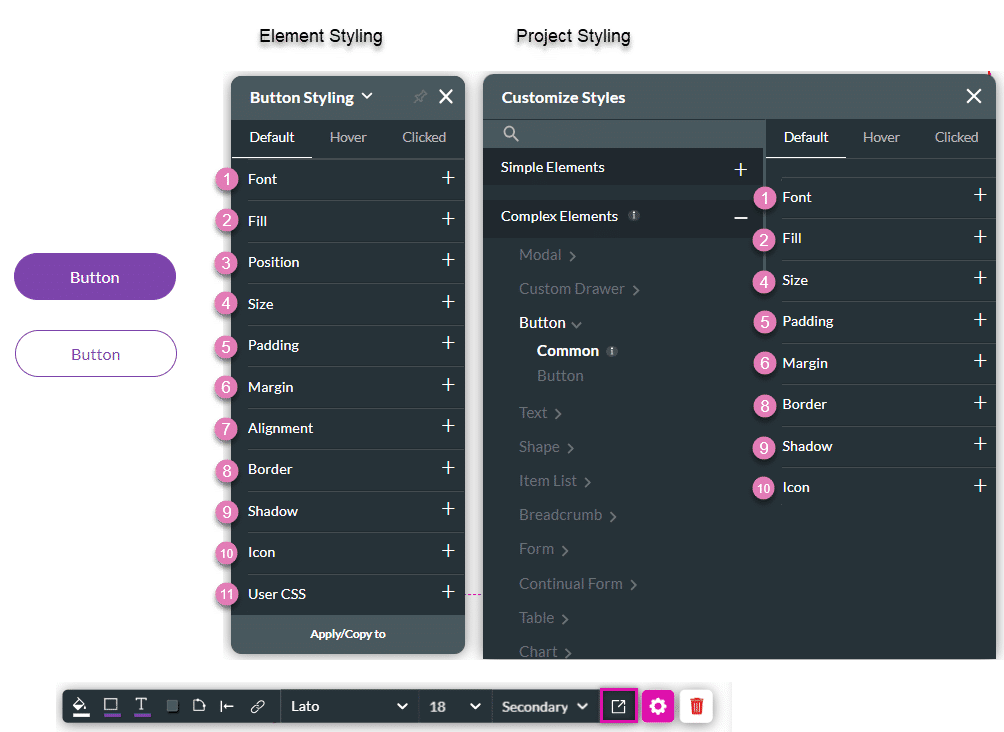Screen dimensions: 1004x732
Task: Expand the Simple Elements category
Action: pos(741,170)
